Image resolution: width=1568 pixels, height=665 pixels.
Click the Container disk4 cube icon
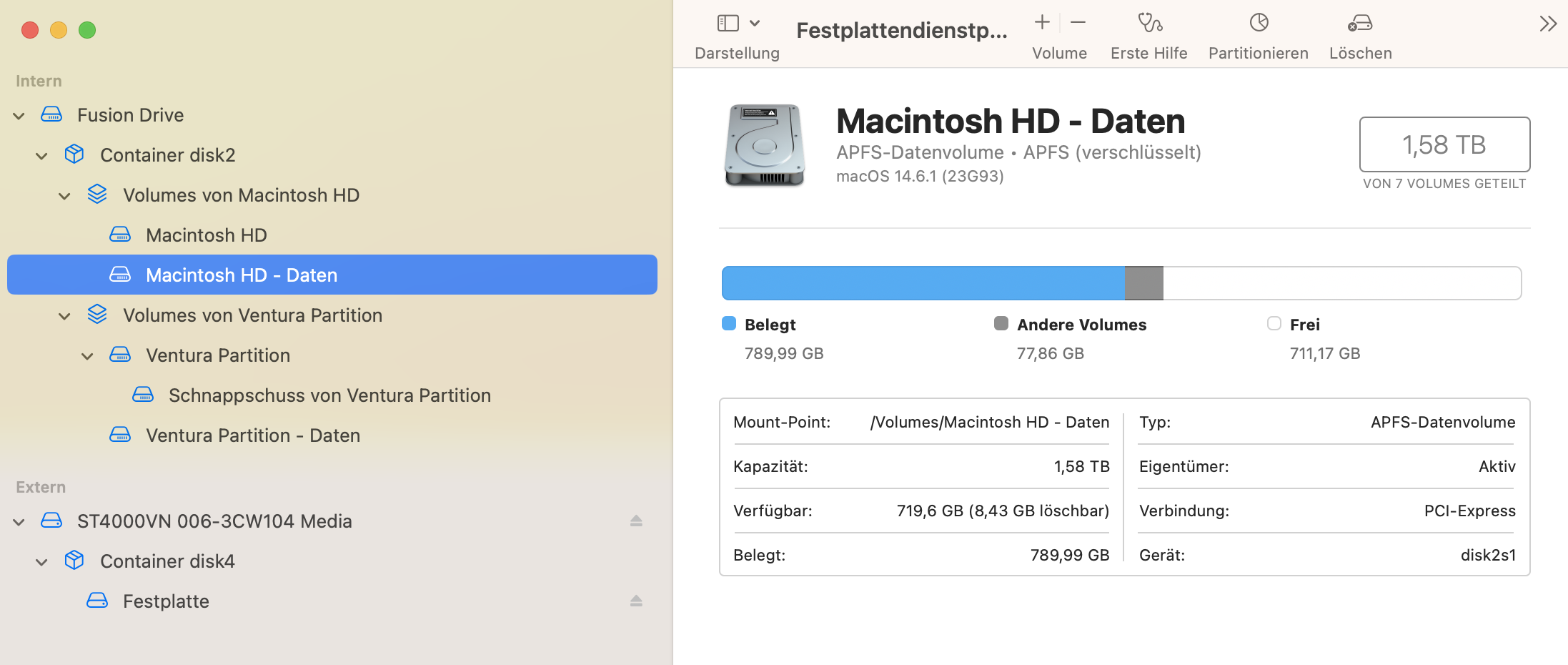coord(74,561)
